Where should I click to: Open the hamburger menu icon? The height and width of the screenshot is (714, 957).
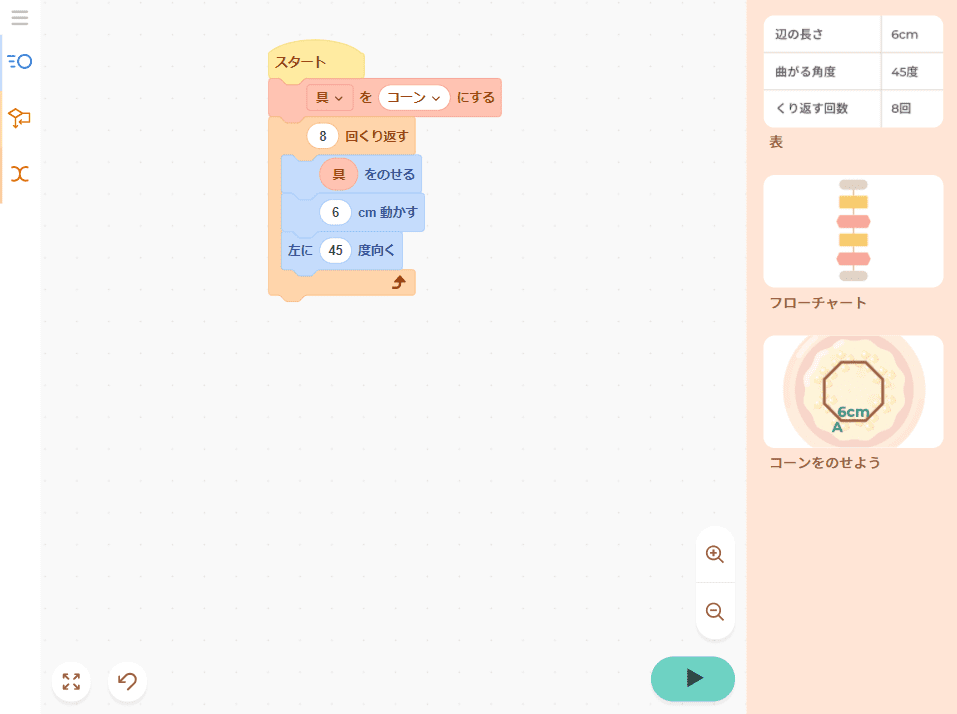pyautogui.click(x=20, y=18)
